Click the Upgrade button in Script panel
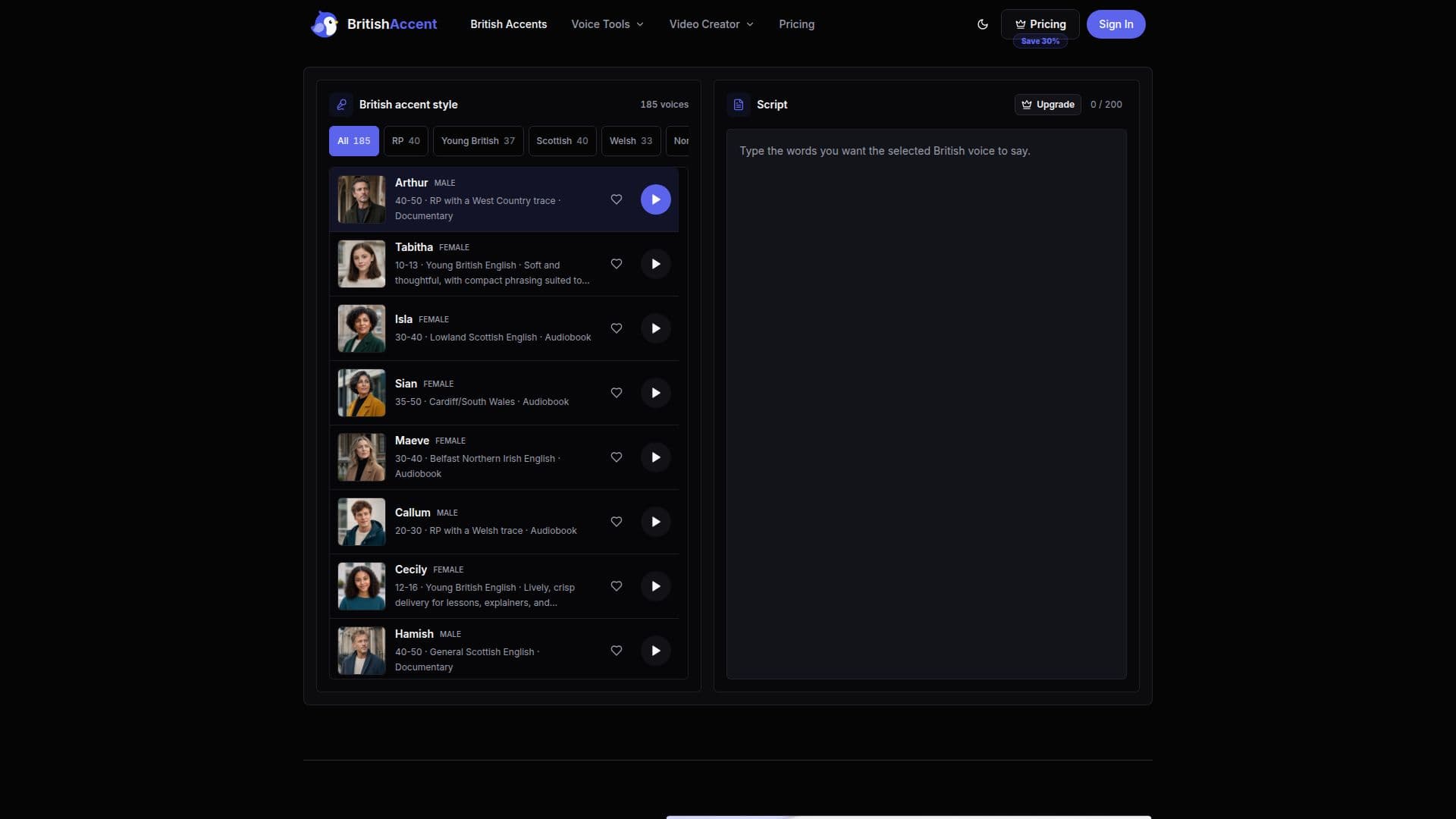Image resolution: width=1456 pixels, height=819 pixels. pyautogui.click(x=1048, y=105)
